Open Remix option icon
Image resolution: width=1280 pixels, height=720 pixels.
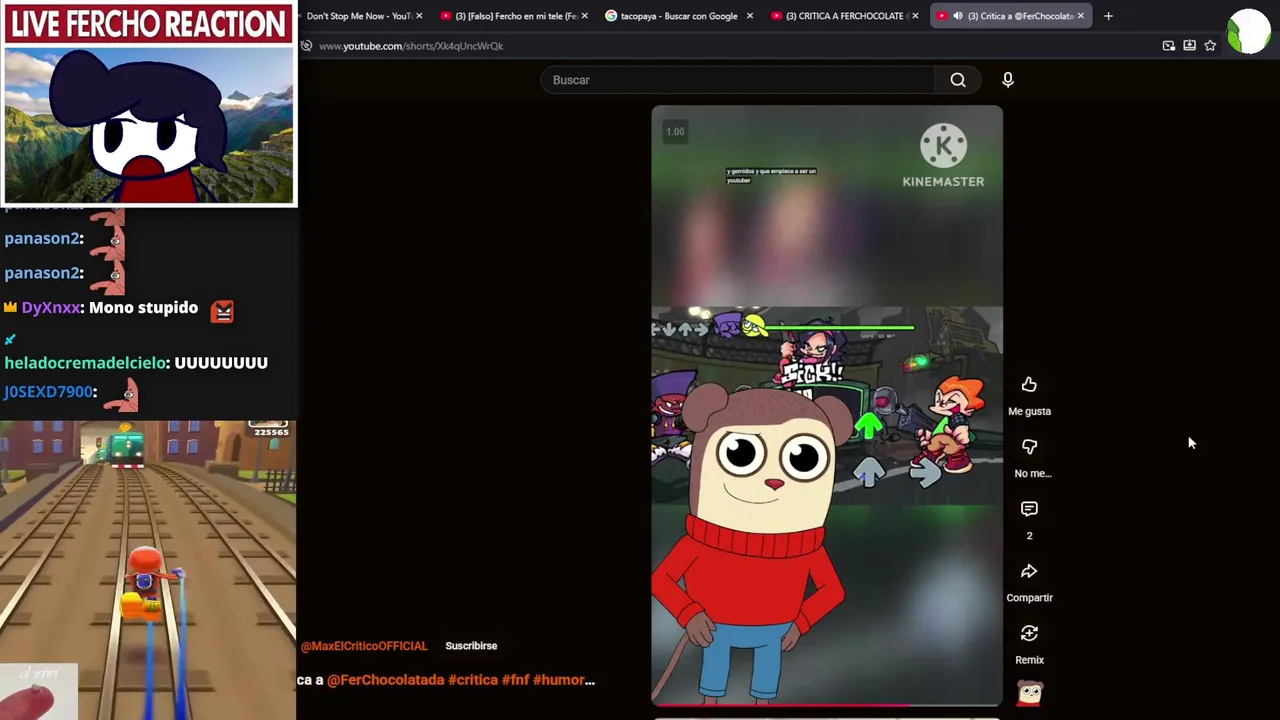click(1029, 633)
